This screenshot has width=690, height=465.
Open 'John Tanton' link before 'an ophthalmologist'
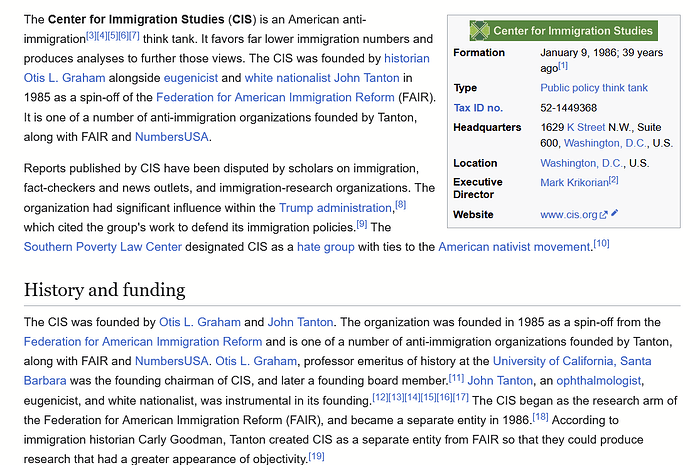pos(500,381)
